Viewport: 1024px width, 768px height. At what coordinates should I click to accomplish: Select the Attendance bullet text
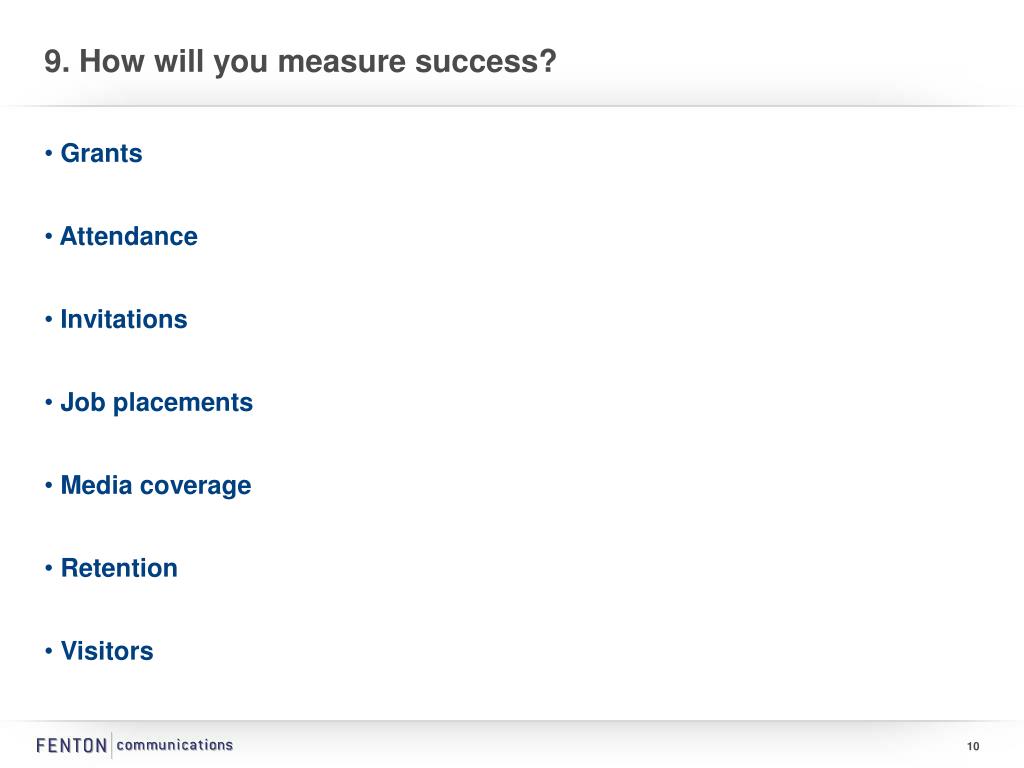click(129, 236)
